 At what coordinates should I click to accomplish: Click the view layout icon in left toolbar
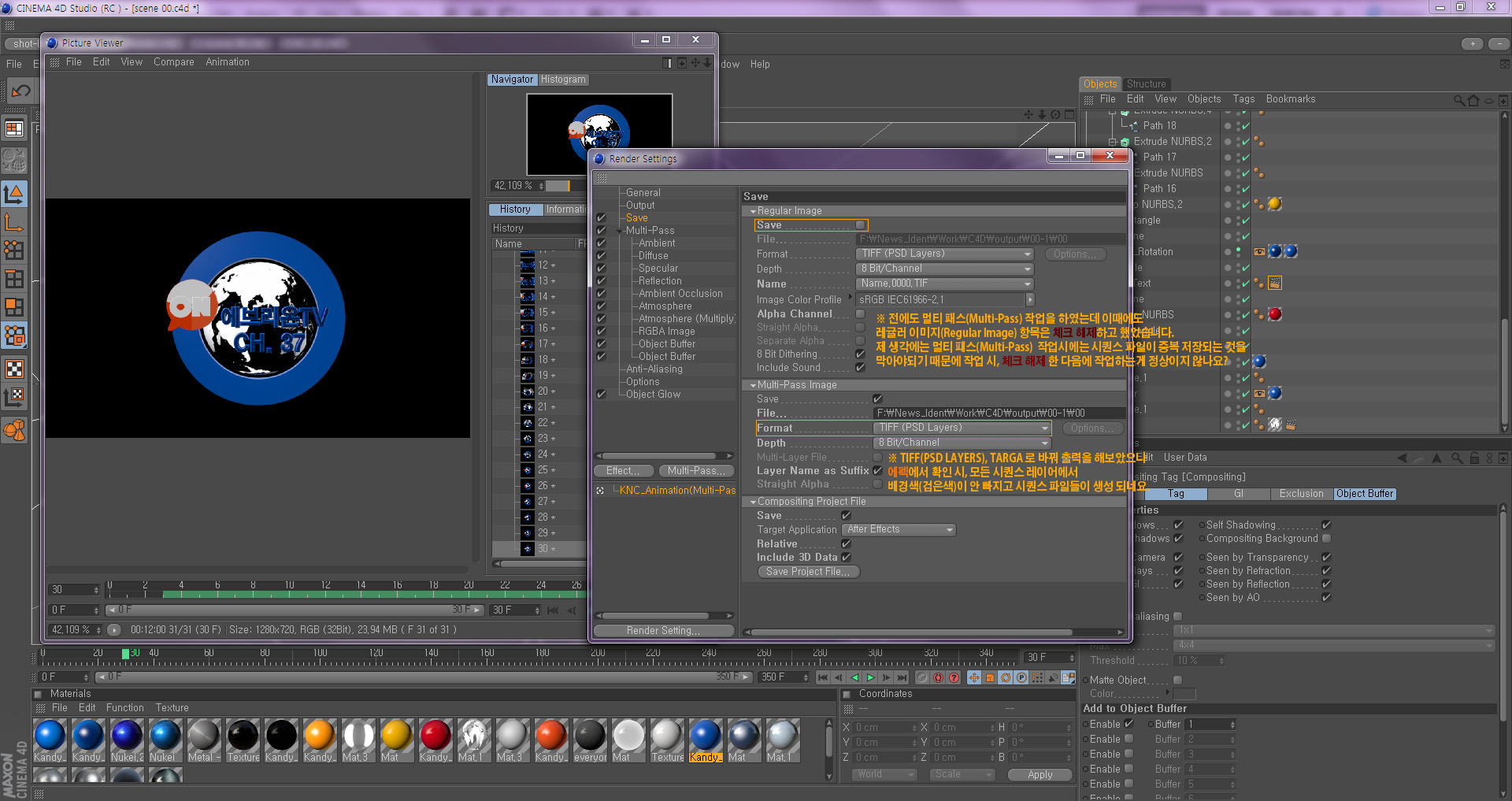14,128
